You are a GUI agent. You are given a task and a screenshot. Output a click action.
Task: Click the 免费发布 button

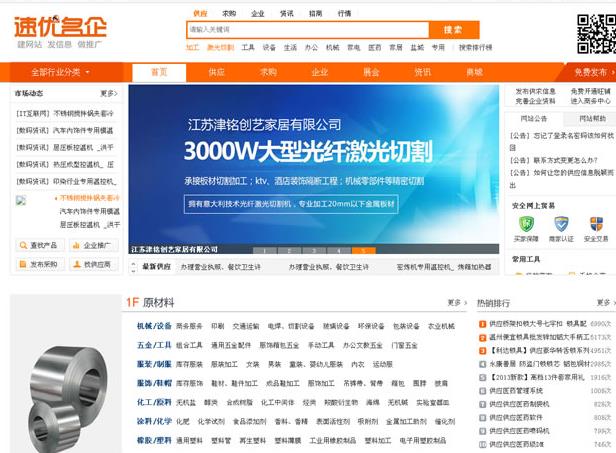(x=592, y=72)
